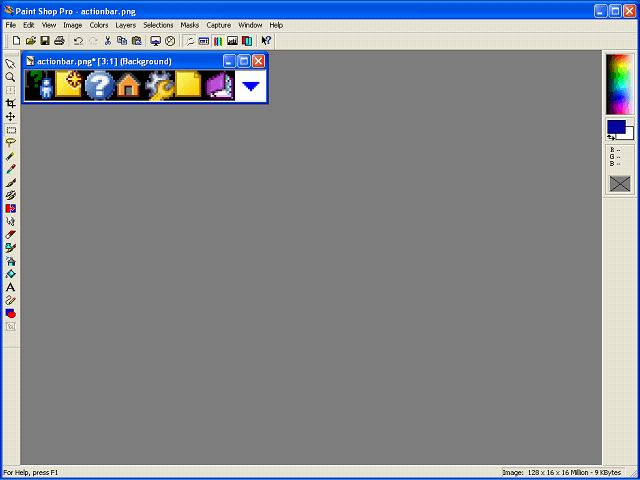Save the image with the floppy disk icon
Image resolution: width=640 pixels, height=480 pixels.
[x=45, y=40]
